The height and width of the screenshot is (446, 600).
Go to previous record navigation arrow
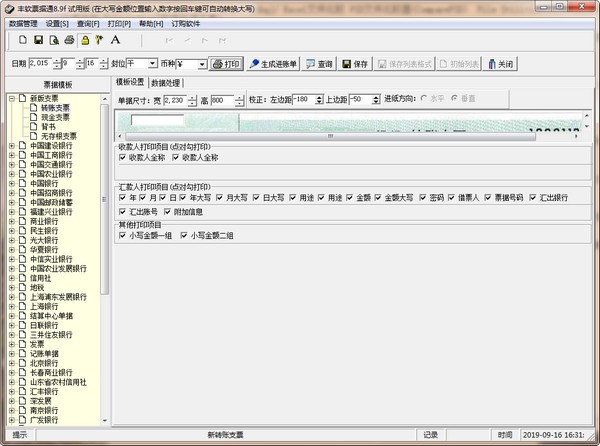click(x=188, y=40)
